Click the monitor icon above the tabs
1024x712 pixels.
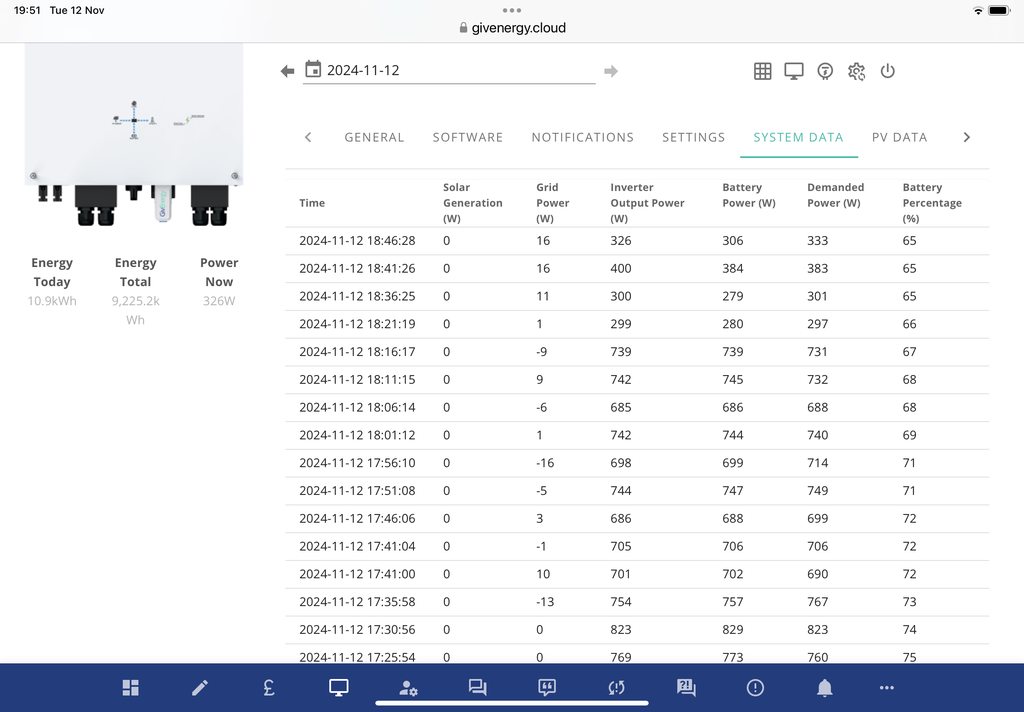[x=794, y=71]
